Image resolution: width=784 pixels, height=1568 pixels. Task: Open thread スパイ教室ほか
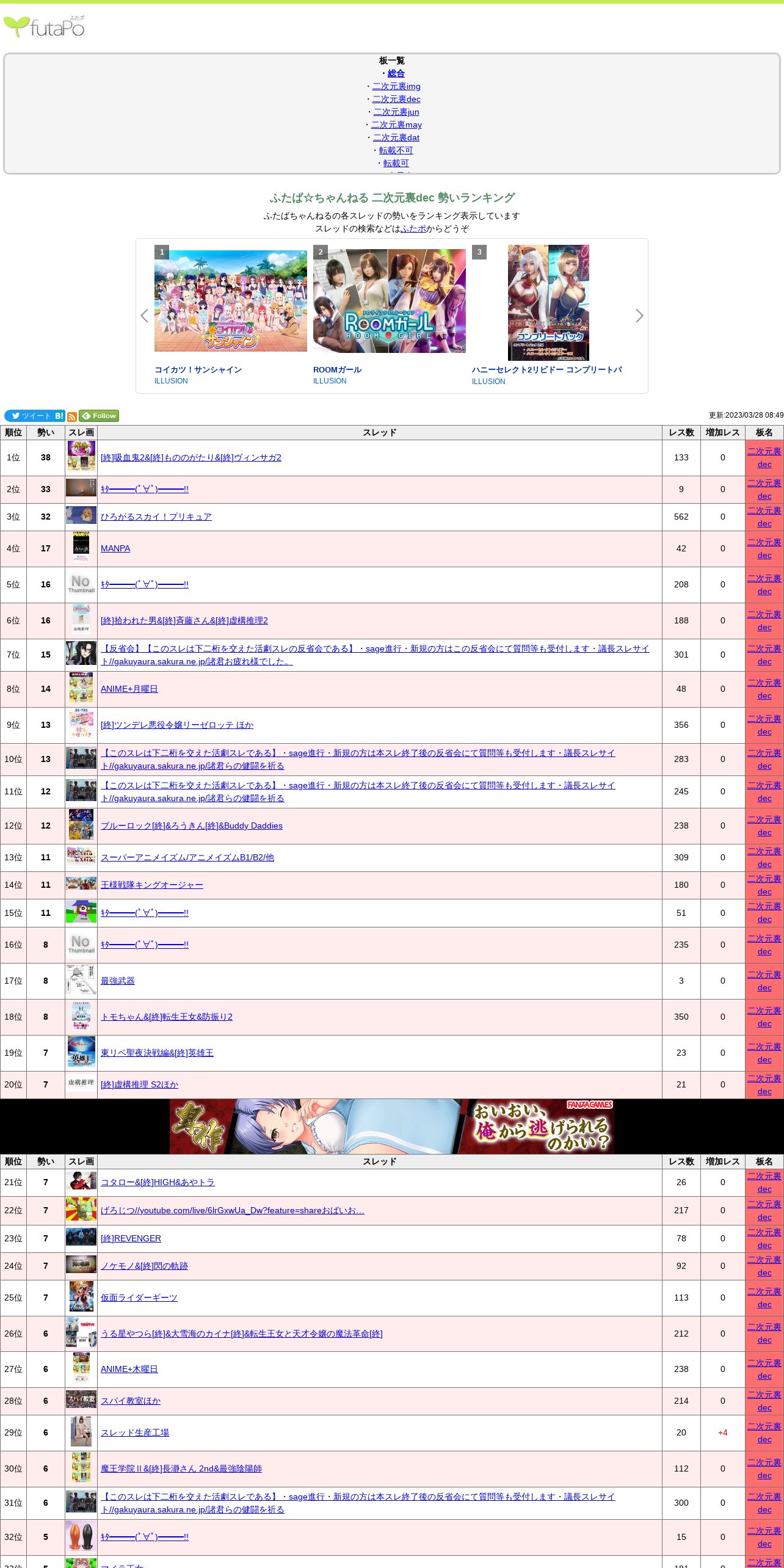[131, 1401]
